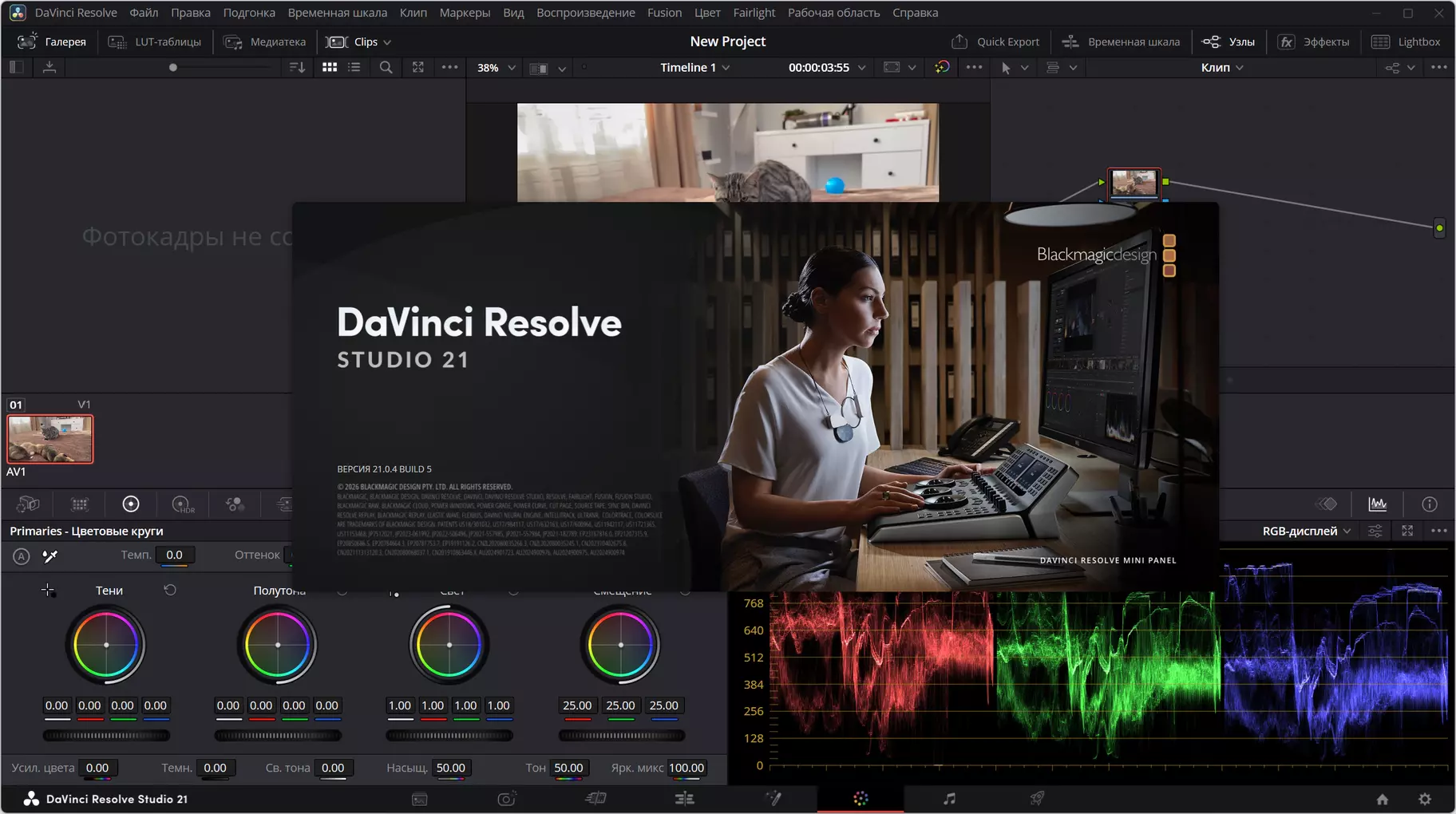The height and width of the screenshot is (814, 1456).
Task: Toggle auto balance (A) button
Action: point(22,556)
